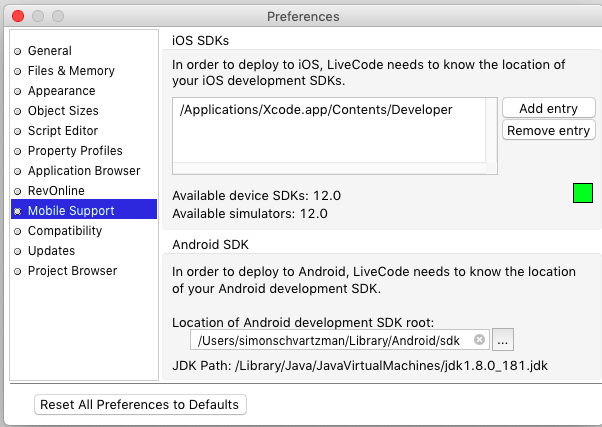Select the Xcode Developer path entry
Screen dimensions: 602x427
[316, 110]
